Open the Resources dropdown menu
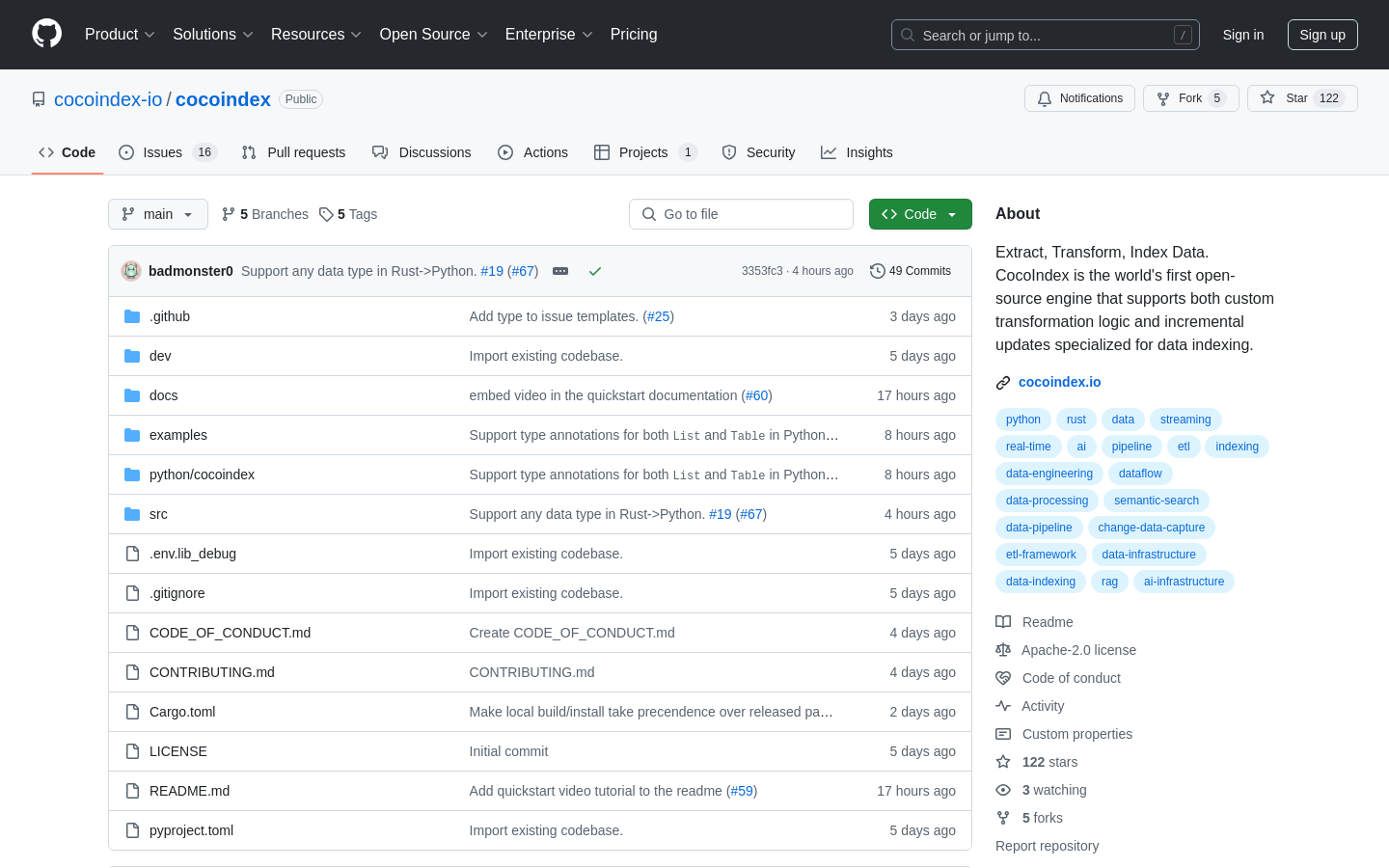 pyautogui.click(x=316, y=34)
